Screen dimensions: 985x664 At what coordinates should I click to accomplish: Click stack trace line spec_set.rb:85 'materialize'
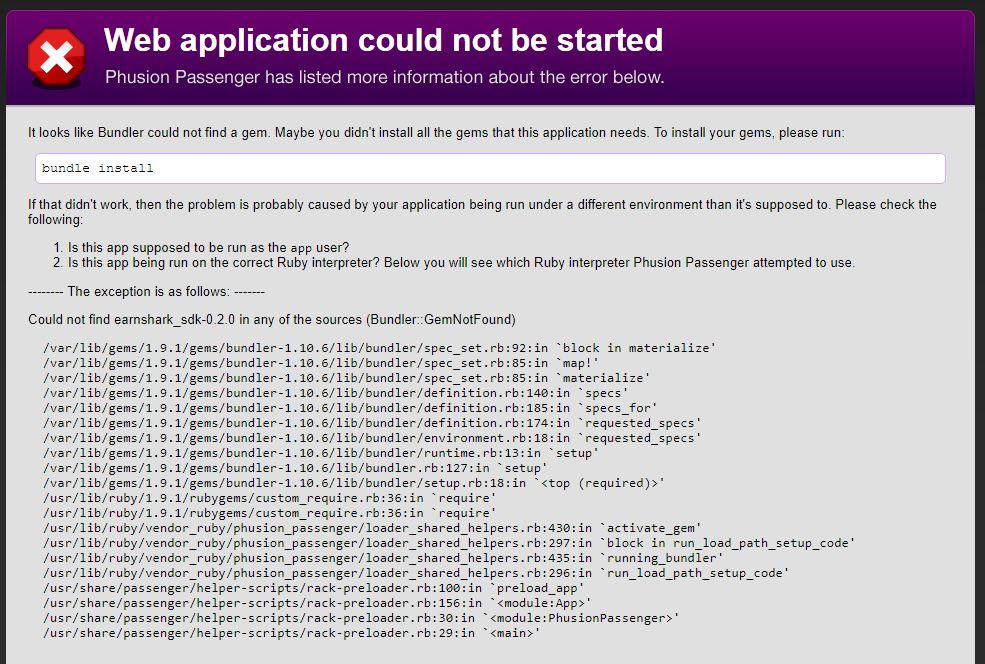click(346, 378)
